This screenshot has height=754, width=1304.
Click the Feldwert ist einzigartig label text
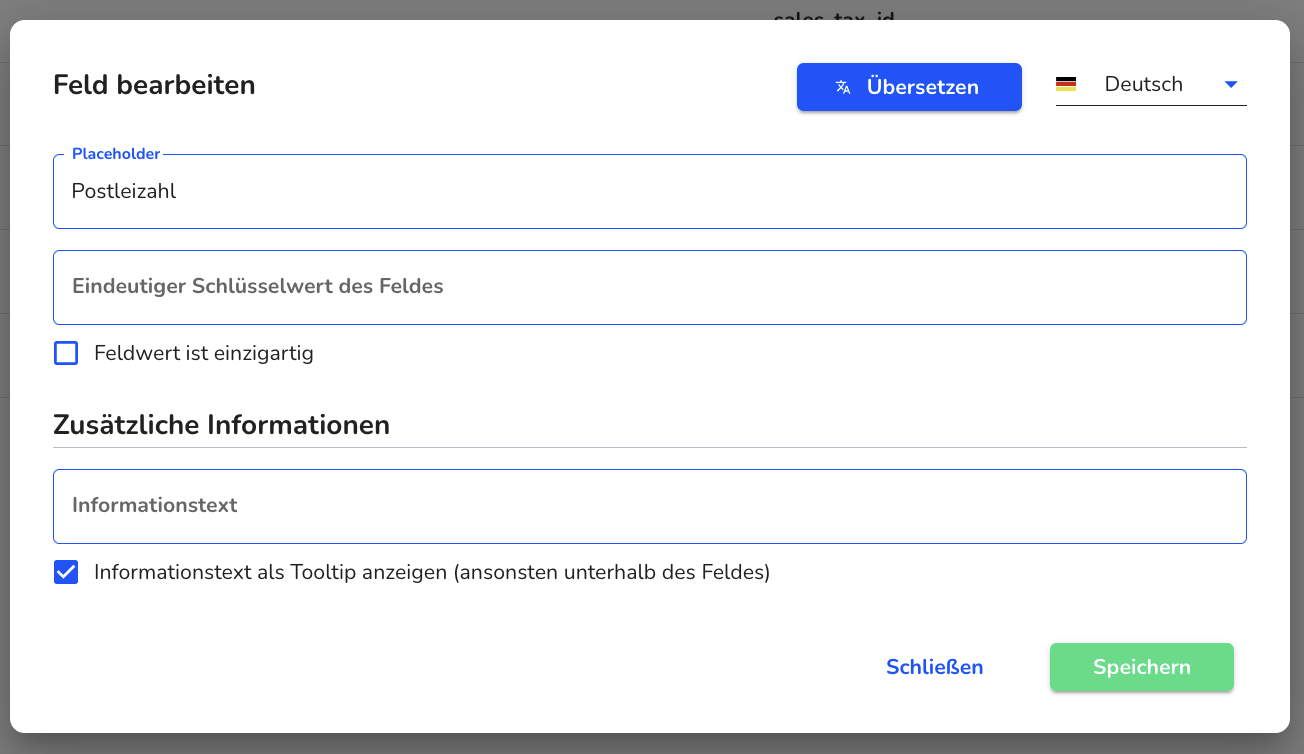[x=204, y=353]
